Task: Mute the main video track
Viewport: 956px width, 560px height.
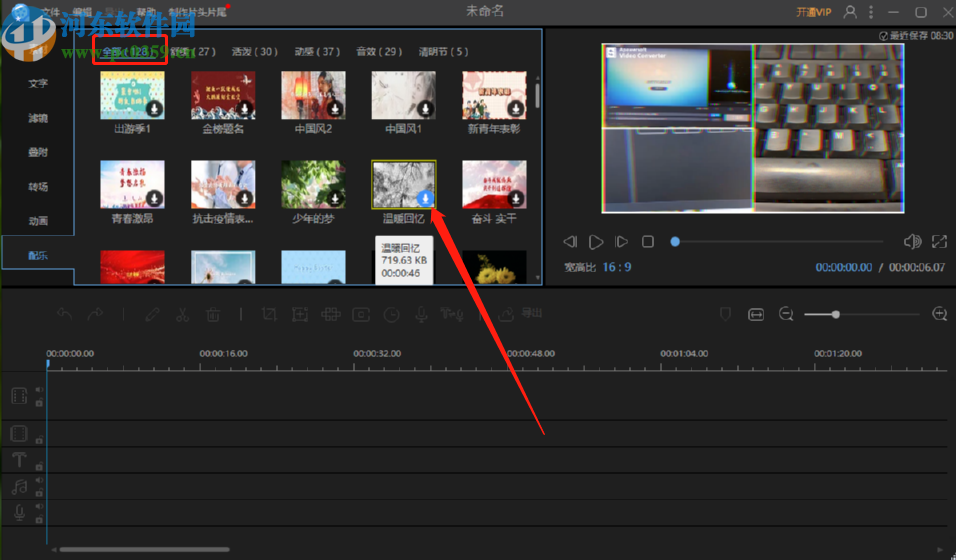Action: pyautogui.click(x=39, y=390)
